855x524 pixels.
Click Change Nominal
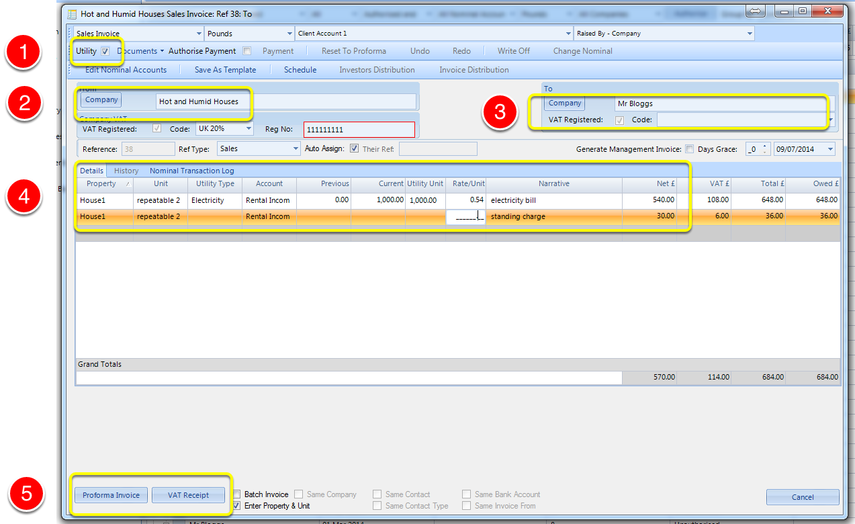(582, 51)
